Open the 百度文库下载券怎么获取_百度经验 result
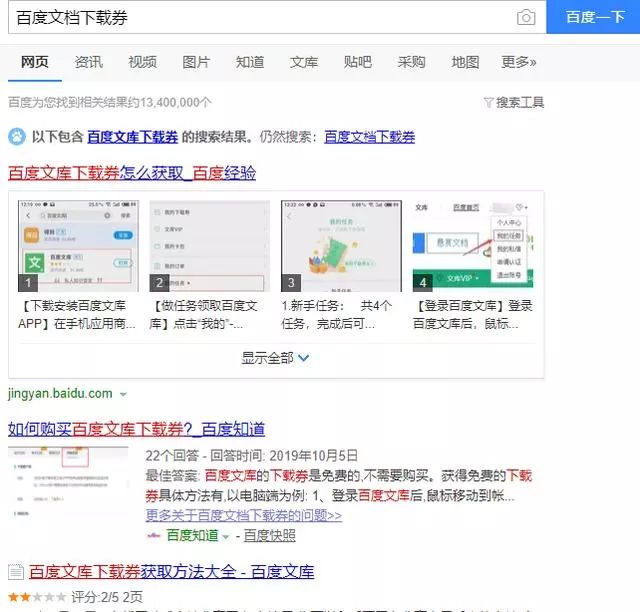 click(x=132, y=172)
